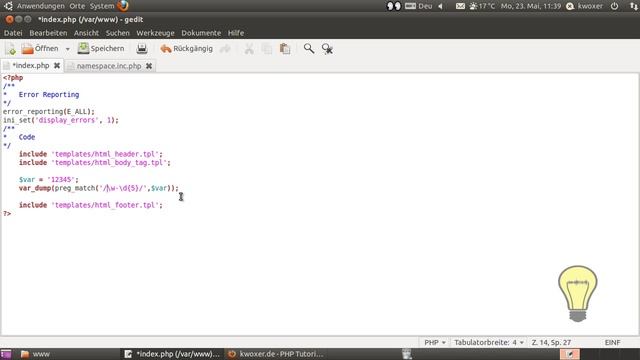This screenshot has width=640, height=360.
Task: Click the Deu keyboard layout indicator
Action: [418, 6]
